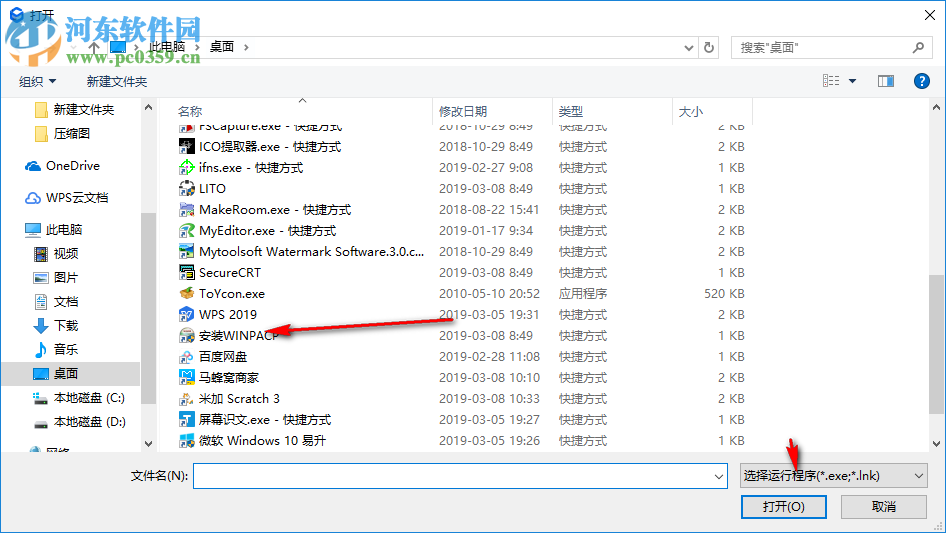Expand the chevron after 此电脑 in path
946x533 pixels.
[197, 47]
